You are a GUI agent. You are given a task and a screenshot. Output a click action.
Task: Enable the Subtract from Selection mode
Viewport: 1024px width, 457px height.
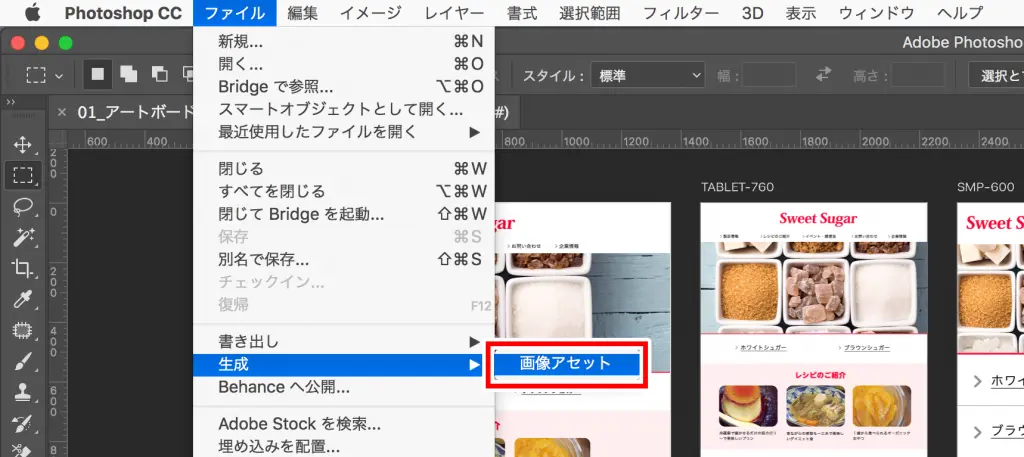(158, 74)
